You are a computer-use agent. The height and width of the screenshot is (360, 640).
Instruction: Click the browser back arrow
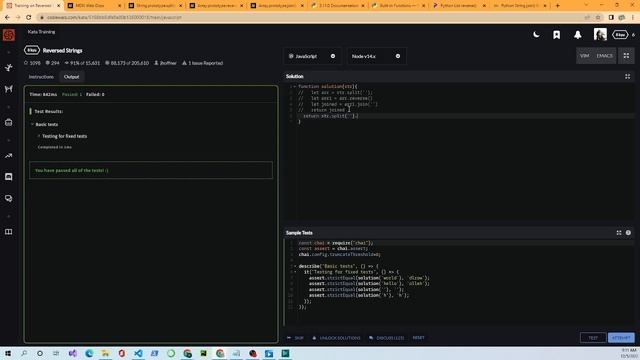pyautogui.click(x=7, y=18)
